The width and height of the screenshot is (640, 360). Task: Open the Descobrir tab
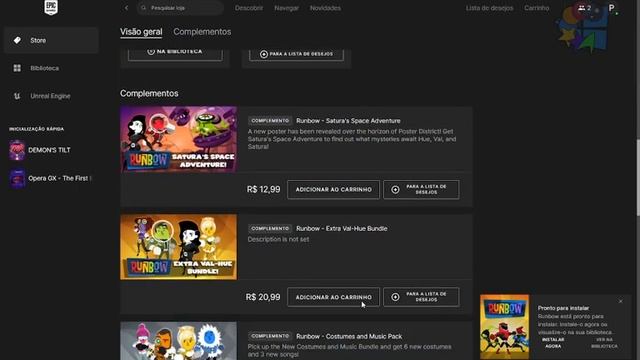pos(249,8)
